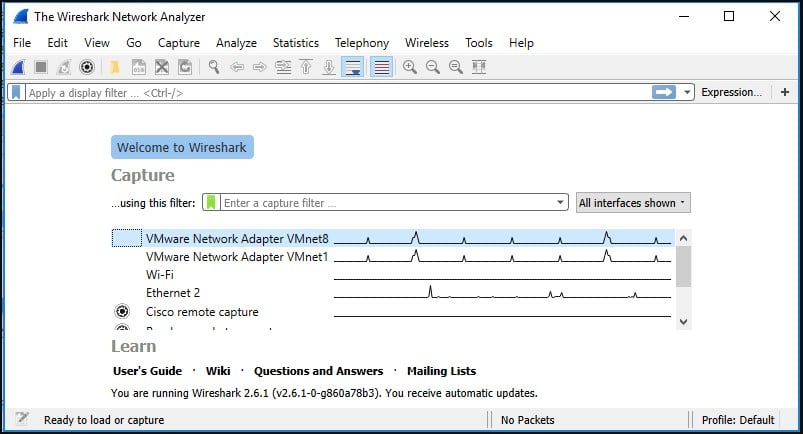Select VMware Network Adapter VMnet8 interface
The height and width of the screenshot is (434, 803).
pyautogui.click(x=392, y=239)
